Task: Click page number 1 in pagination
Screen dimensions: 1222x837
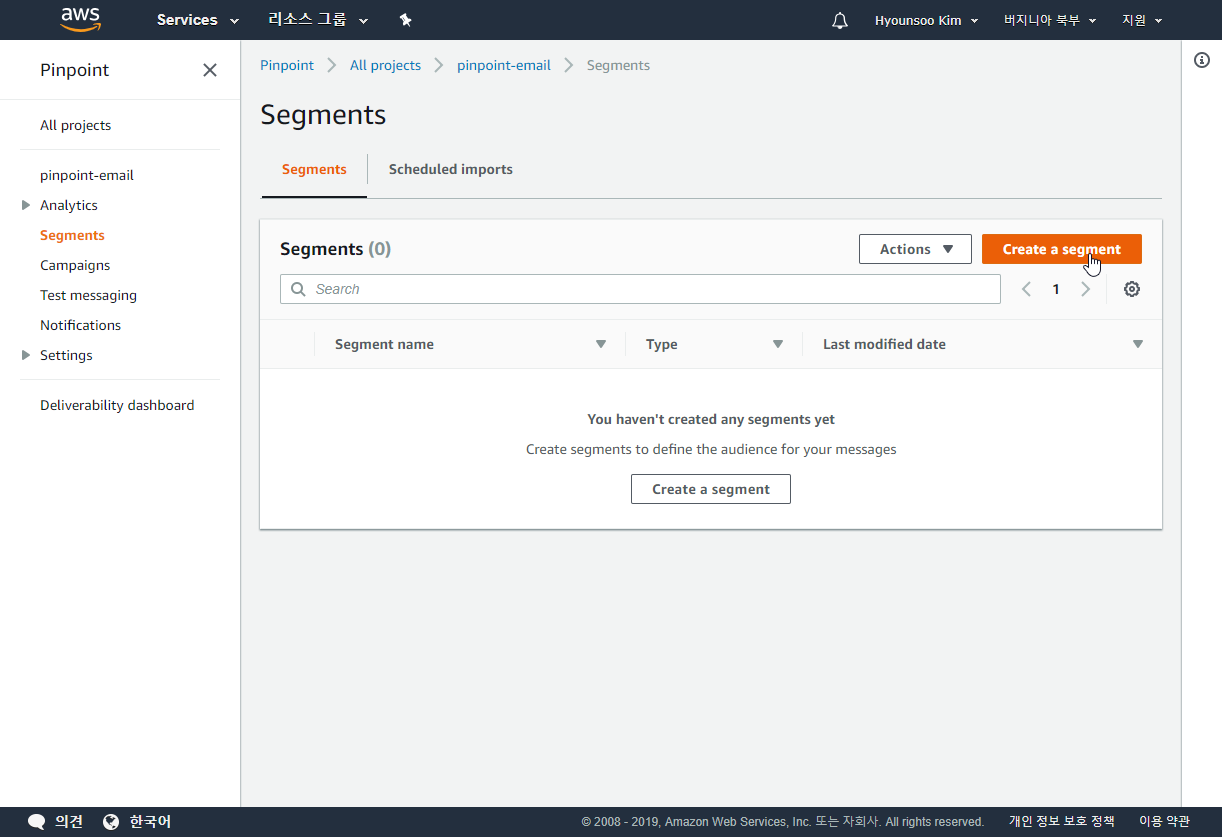Action: 1056,289
